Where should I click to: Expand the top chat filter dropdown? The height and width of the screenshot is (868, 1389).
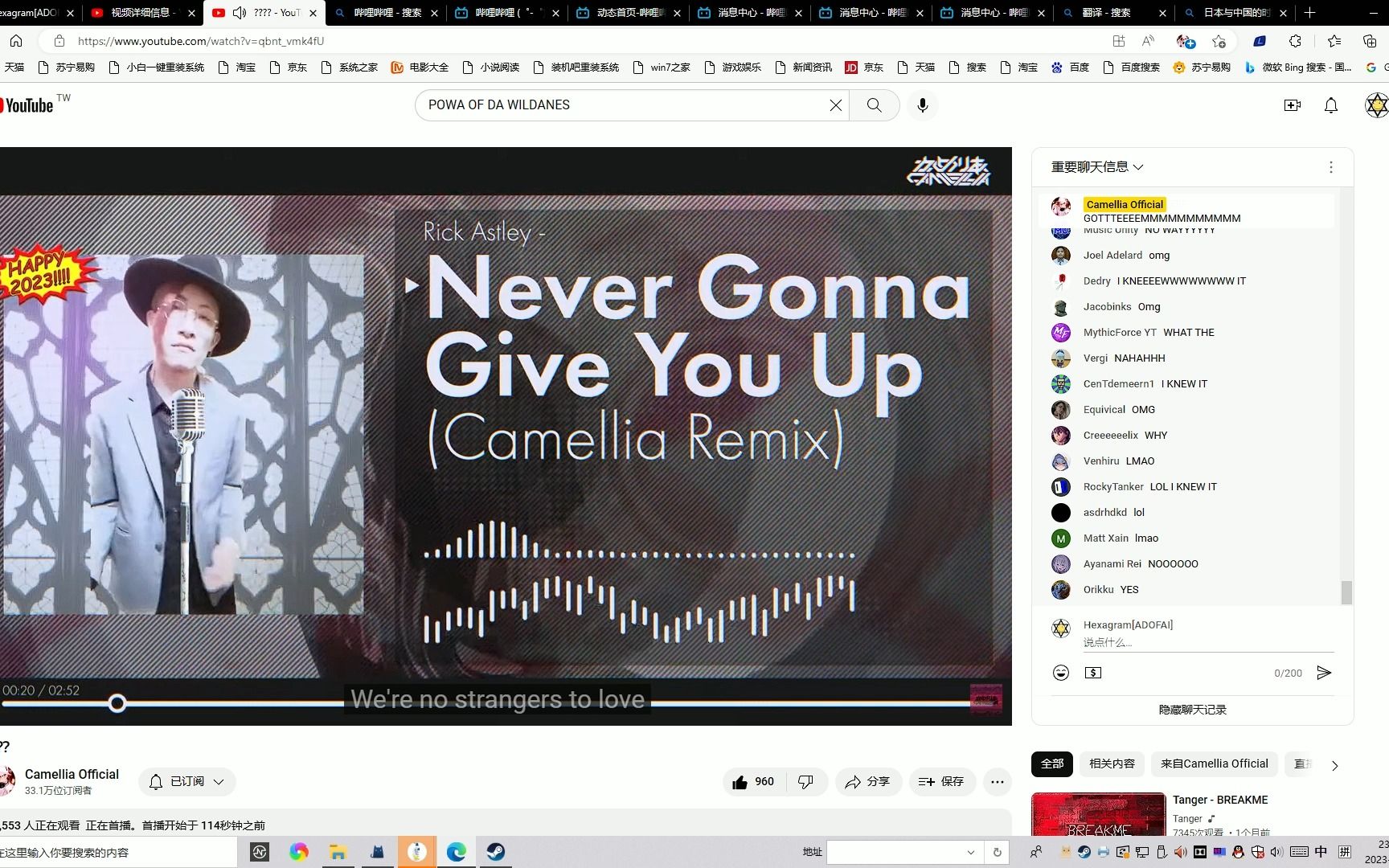tap(1097, 167)
